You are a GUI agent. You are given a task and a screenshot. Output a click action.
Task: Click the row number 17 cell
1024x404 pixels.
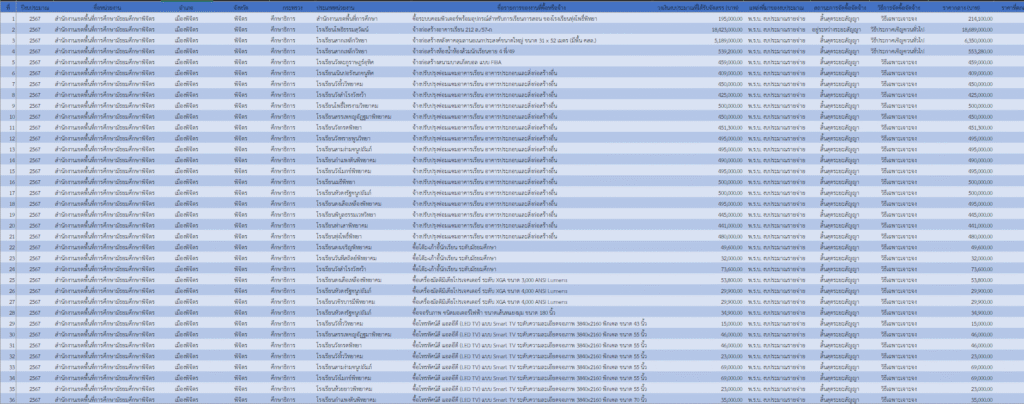pyautogui.click(x=9, y=193)
